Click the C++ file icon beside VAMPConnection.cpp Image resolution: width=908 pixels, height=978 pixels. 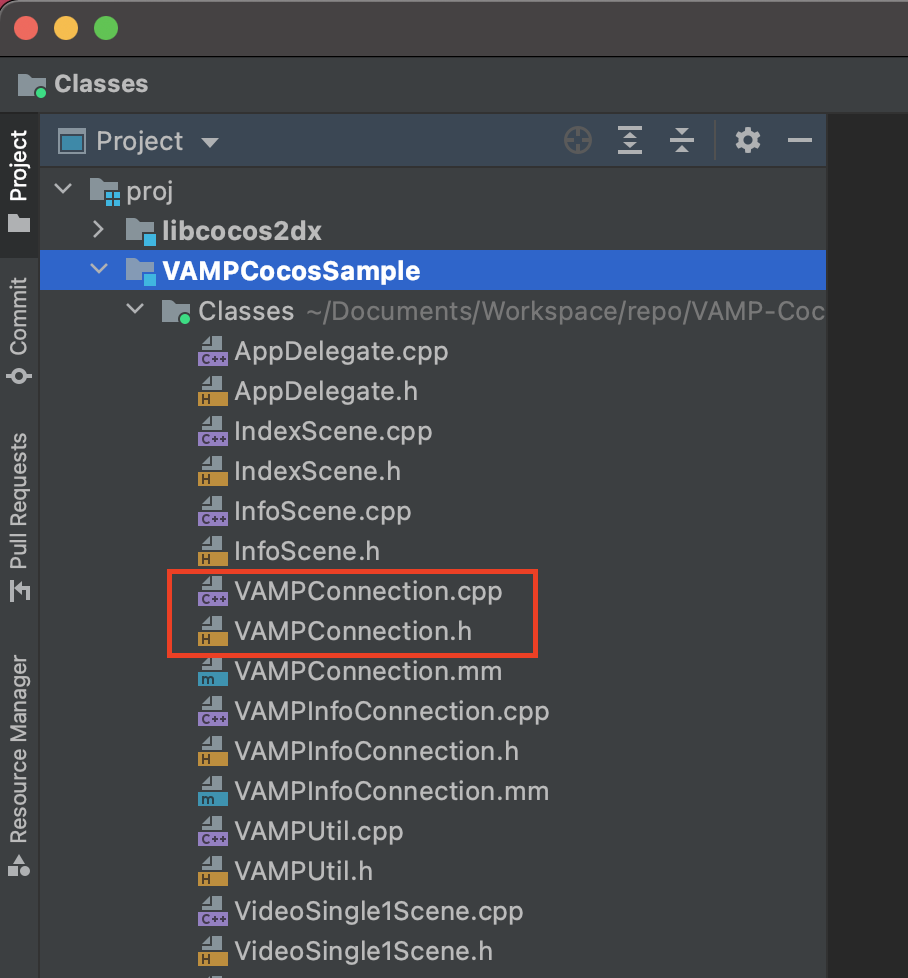(x=211, y=591)
